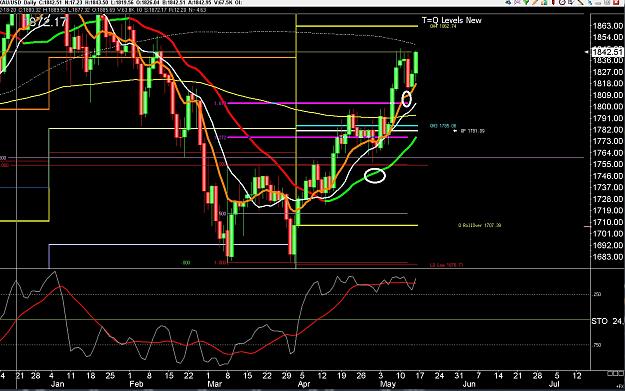Click the 1872.17 value at top left
Screen dimensions: 625x391
47,22
